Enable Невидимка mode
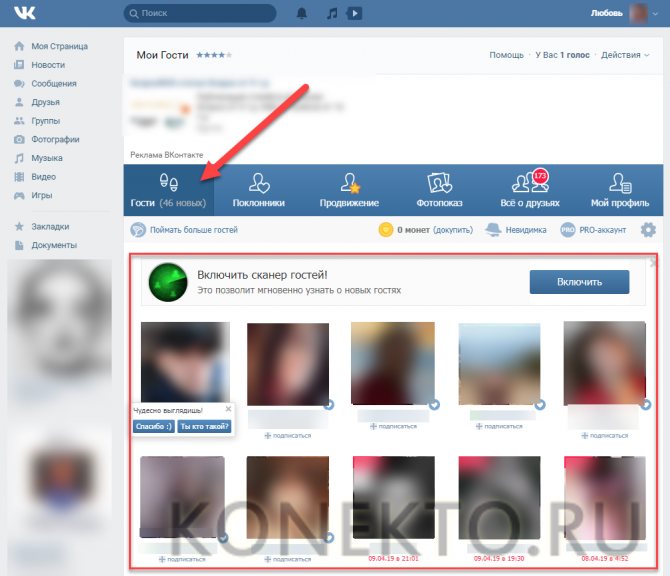The height and width of the screenshot is (576, 670). pyautogui.click(x=516, y=230)
